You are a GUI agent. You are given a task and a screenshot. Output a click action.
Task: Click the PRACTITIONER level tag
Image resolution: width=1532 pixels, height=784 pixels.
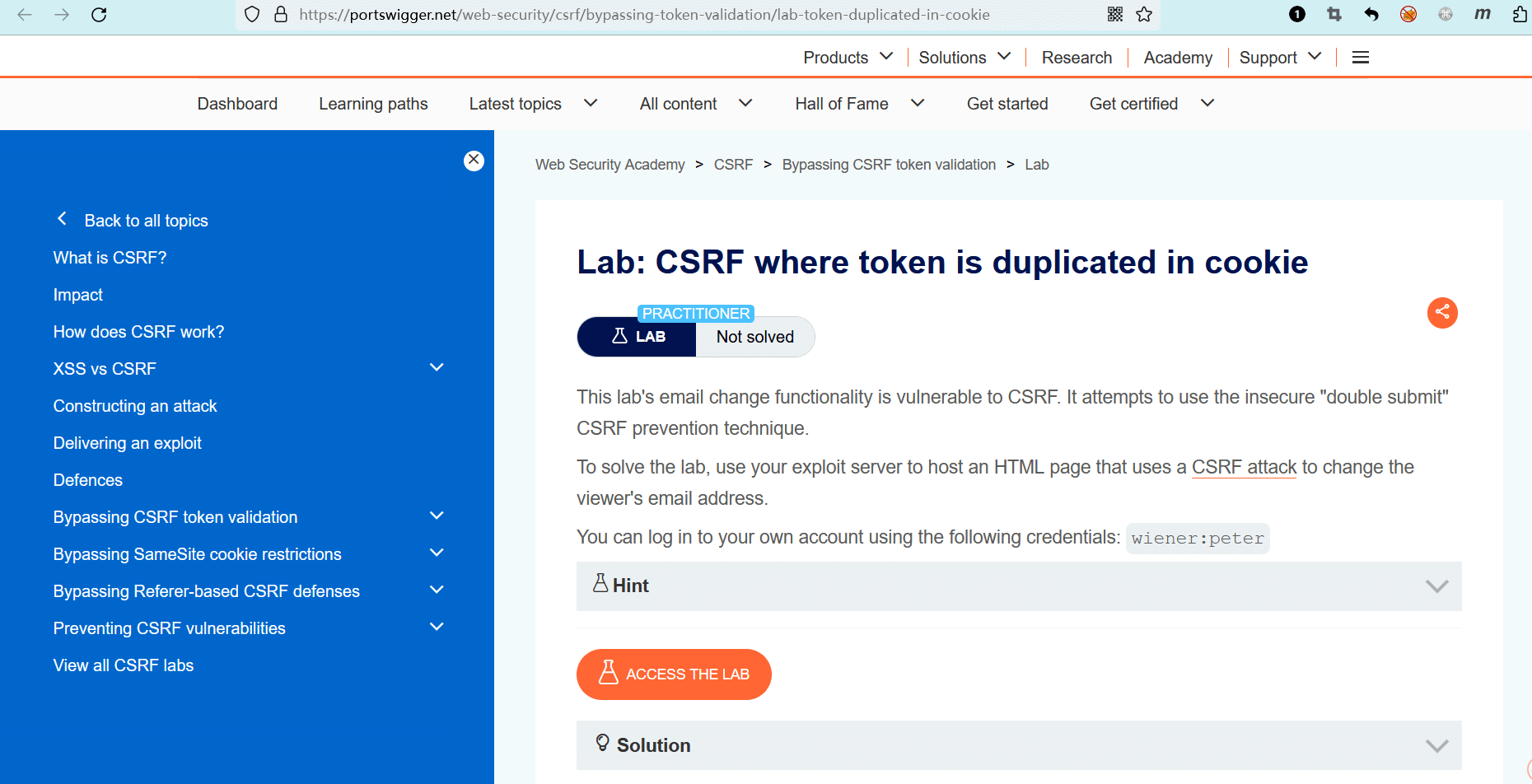[696, 313]
